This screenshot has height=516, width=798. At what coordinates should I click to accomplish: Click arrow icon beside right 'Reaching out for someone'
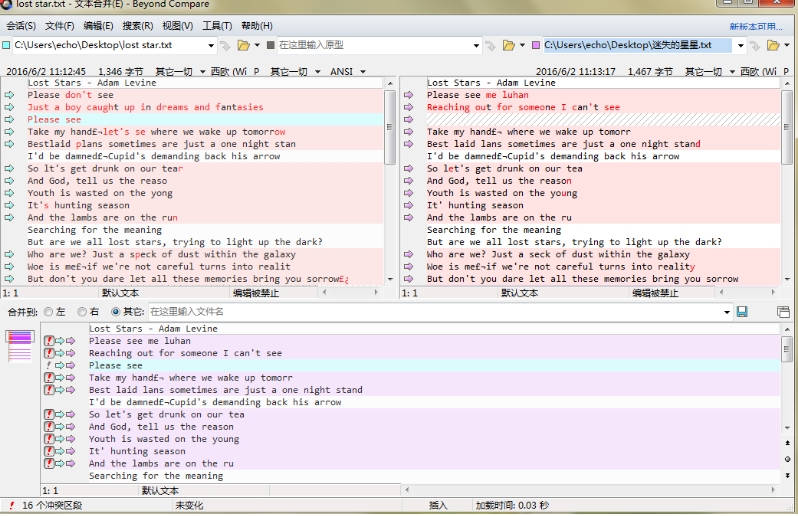pos(408,107)
